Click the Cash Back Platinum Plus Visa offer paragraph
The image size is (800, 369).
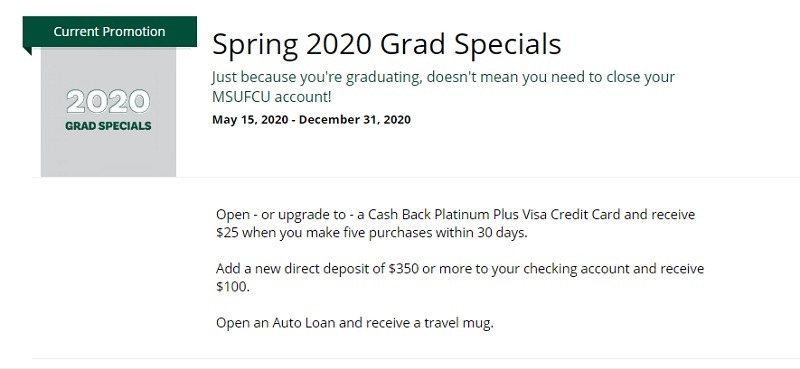point(455,223)
